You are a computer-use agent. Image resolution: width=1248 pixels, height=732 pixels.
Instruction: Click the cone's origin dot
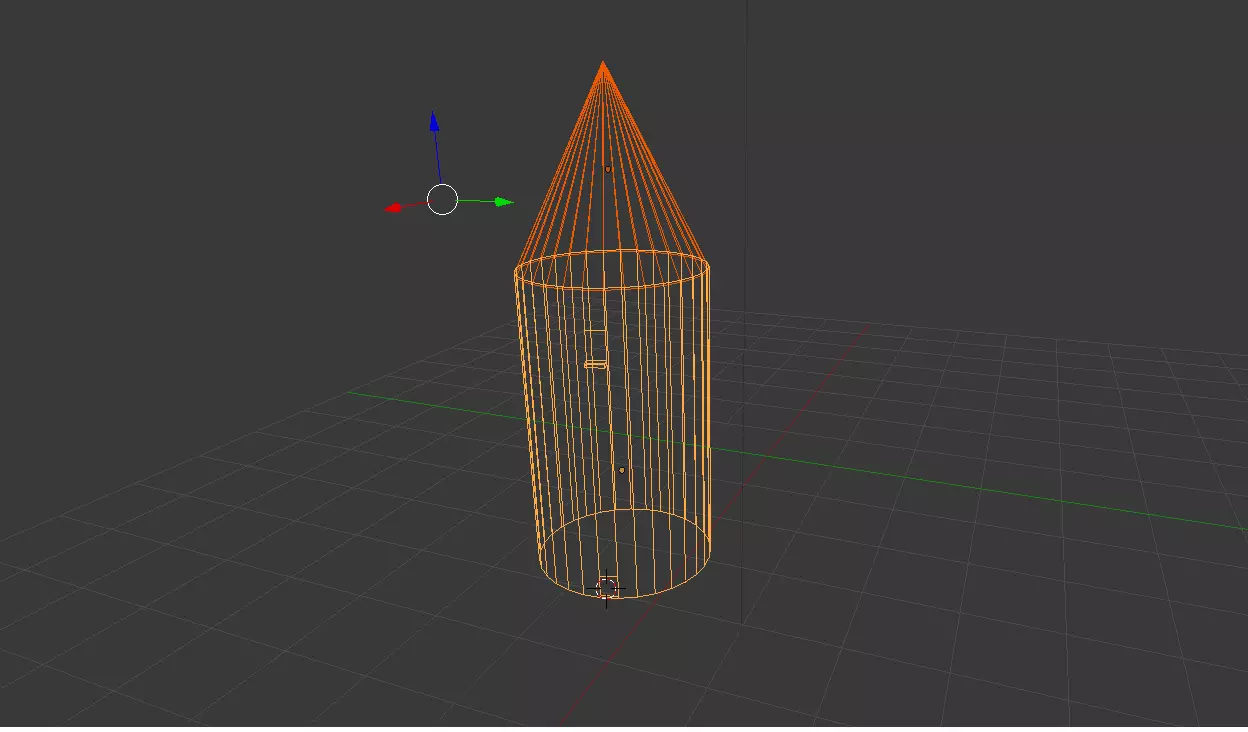click(607, 169)
